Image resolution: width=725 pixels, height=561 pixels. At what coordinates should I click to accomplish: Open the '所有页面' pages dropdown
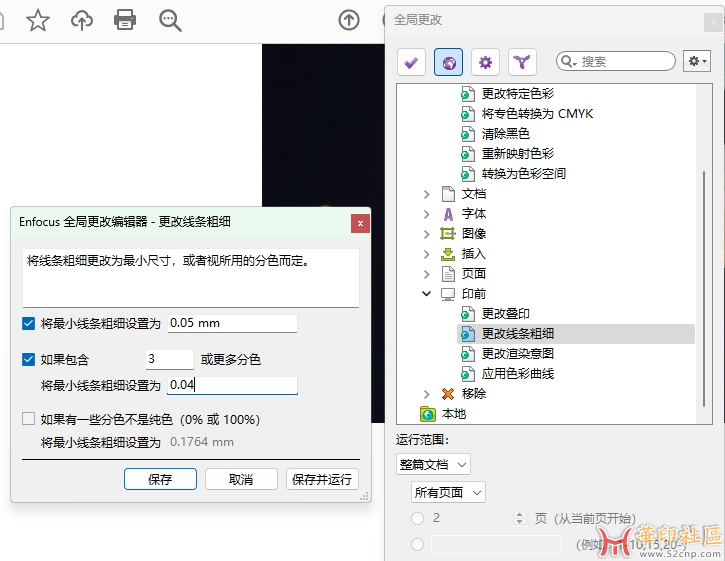[448, 492]
